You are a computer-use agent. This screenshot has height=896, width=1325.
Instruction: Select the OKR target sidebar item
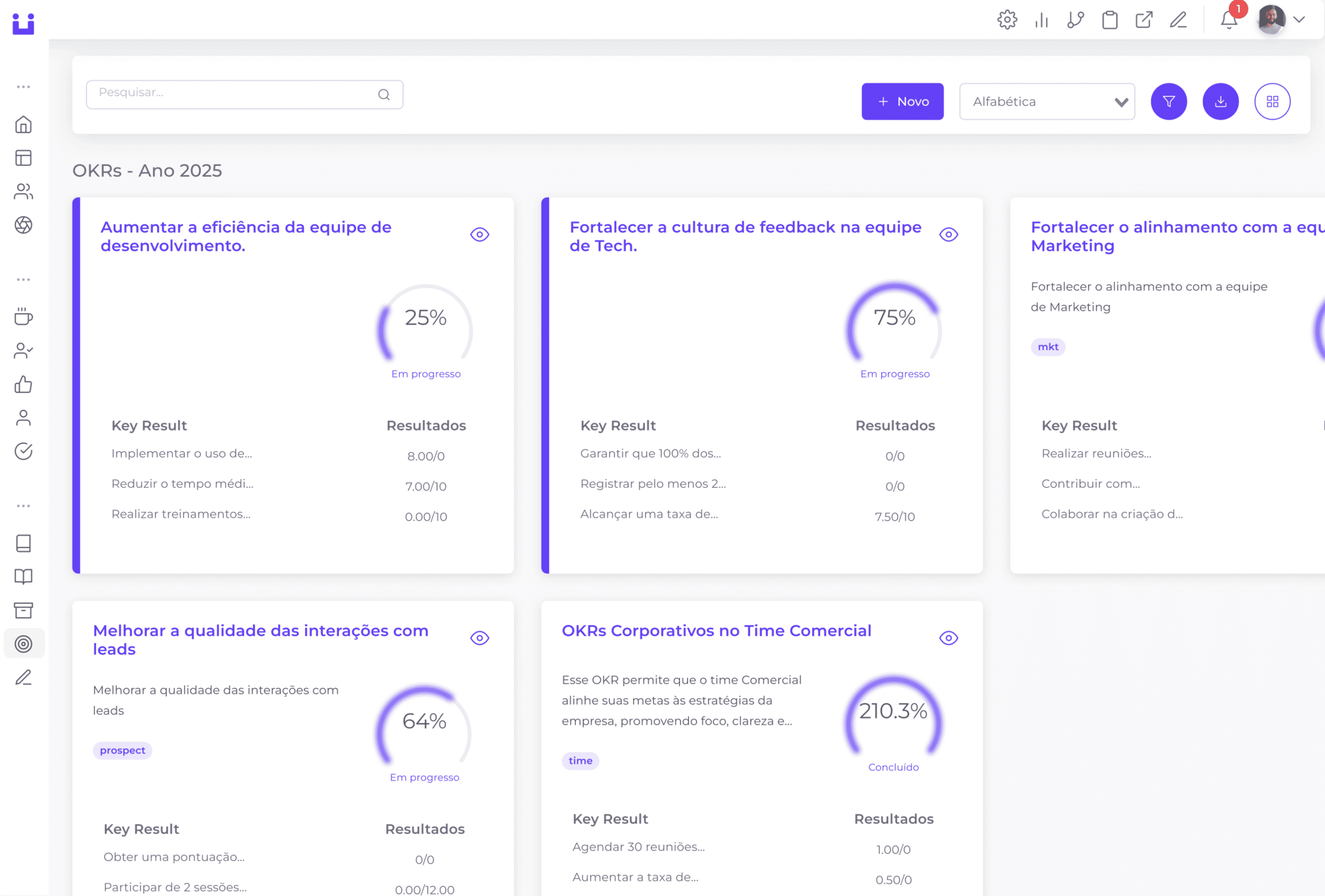tap(23, 644)
